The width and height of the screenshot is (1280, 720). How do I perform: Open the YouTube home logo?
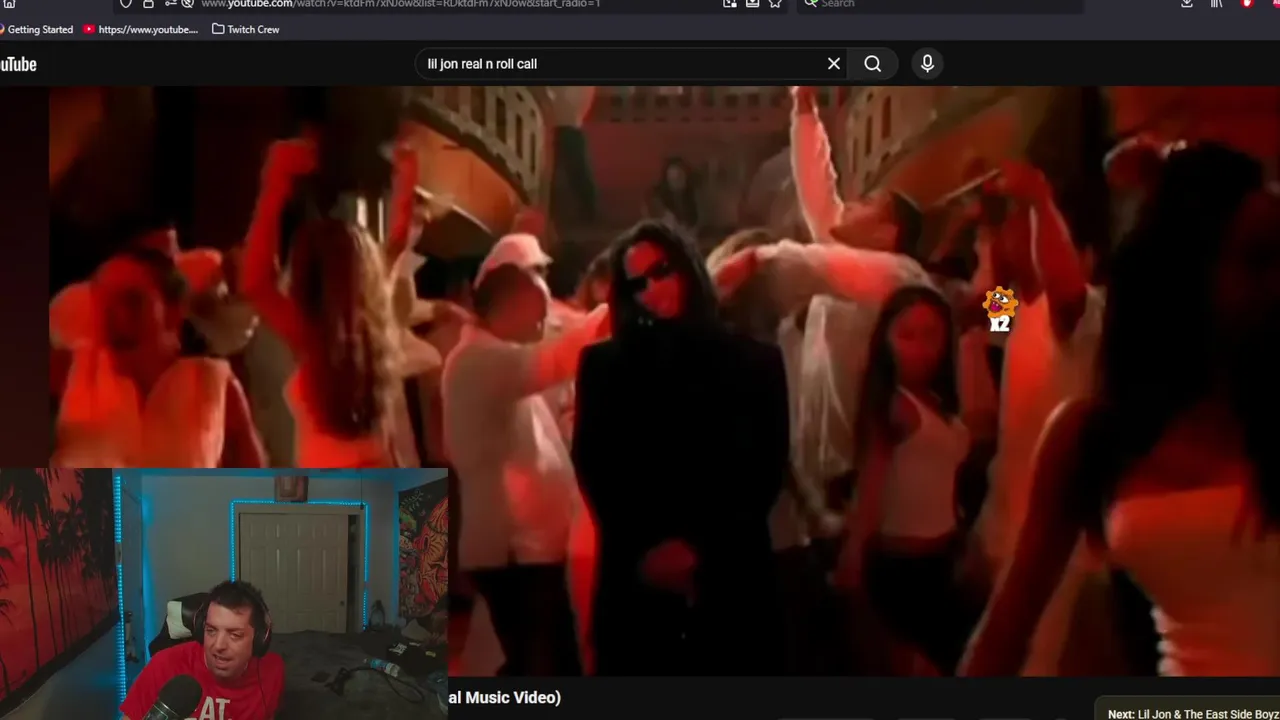[18, 64]
